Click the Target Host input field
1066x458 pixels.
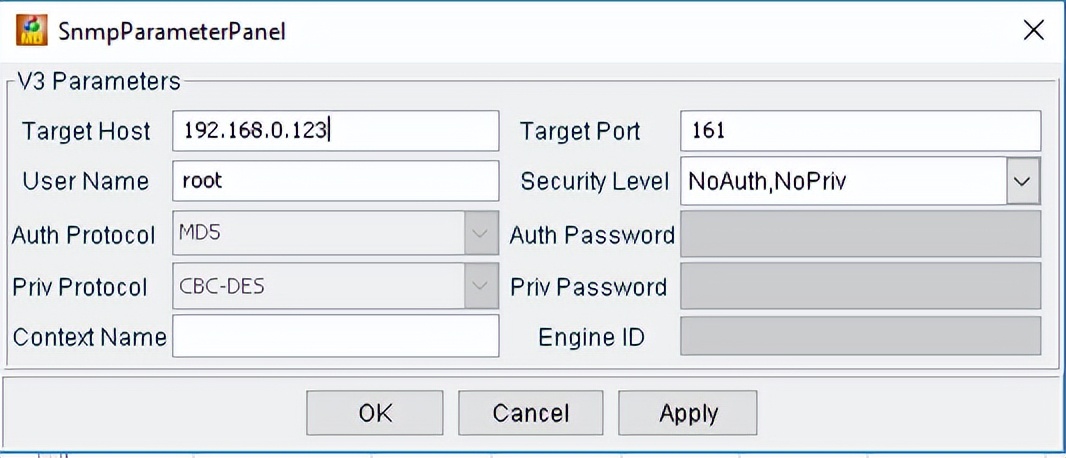click(335, 131)
